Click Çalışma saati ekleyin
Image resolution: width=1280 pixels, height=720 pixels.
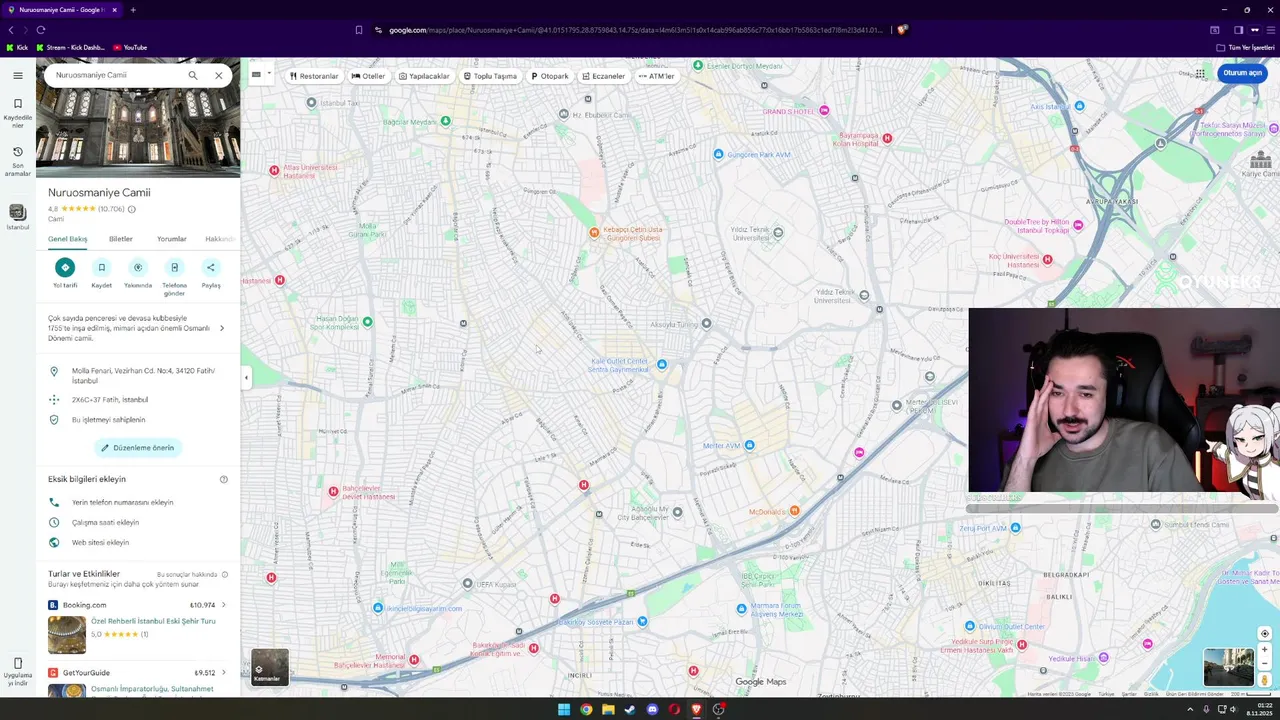[x=138, y=522]
